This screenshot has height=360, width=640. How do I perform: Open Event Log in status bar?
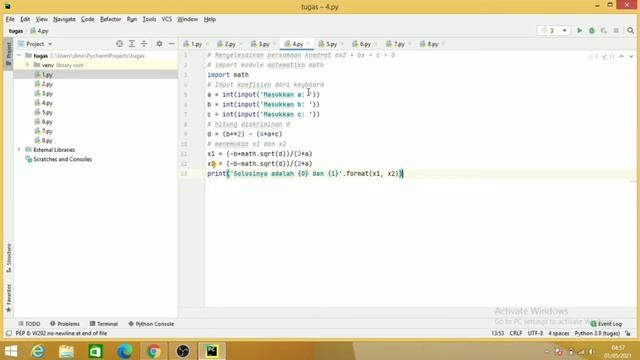click(x=606, y=324)
